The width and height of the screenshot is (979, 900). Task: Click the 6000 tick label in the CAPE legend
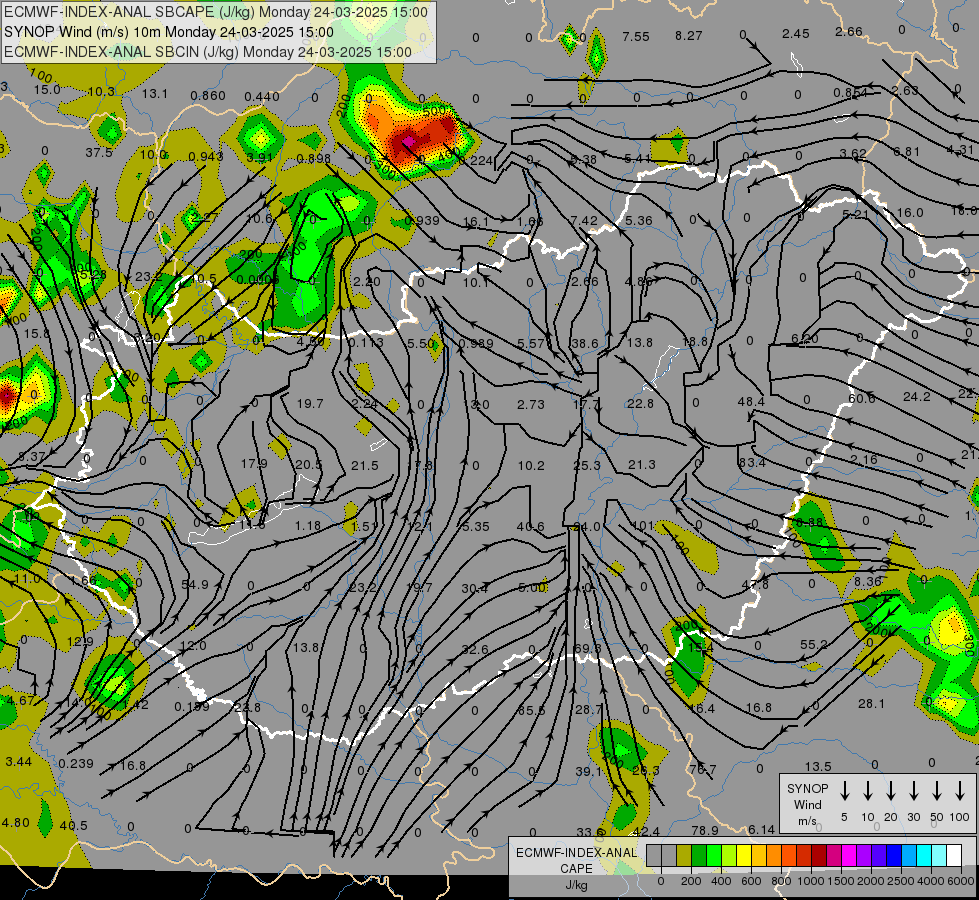[962, 881]
